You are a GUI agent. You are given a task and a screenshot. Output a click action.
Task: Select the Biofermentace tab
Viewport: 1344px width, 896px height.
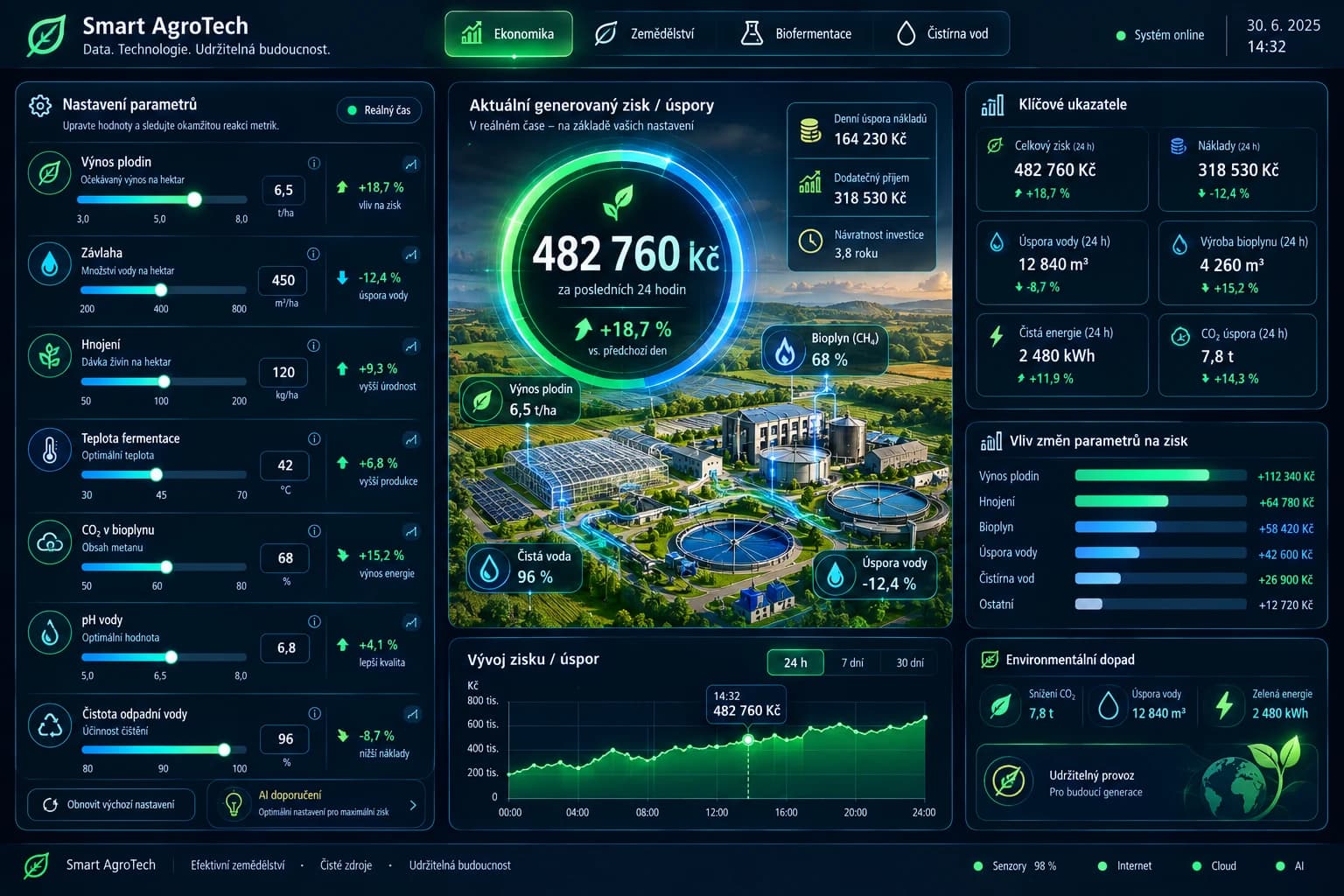[796, 34]
